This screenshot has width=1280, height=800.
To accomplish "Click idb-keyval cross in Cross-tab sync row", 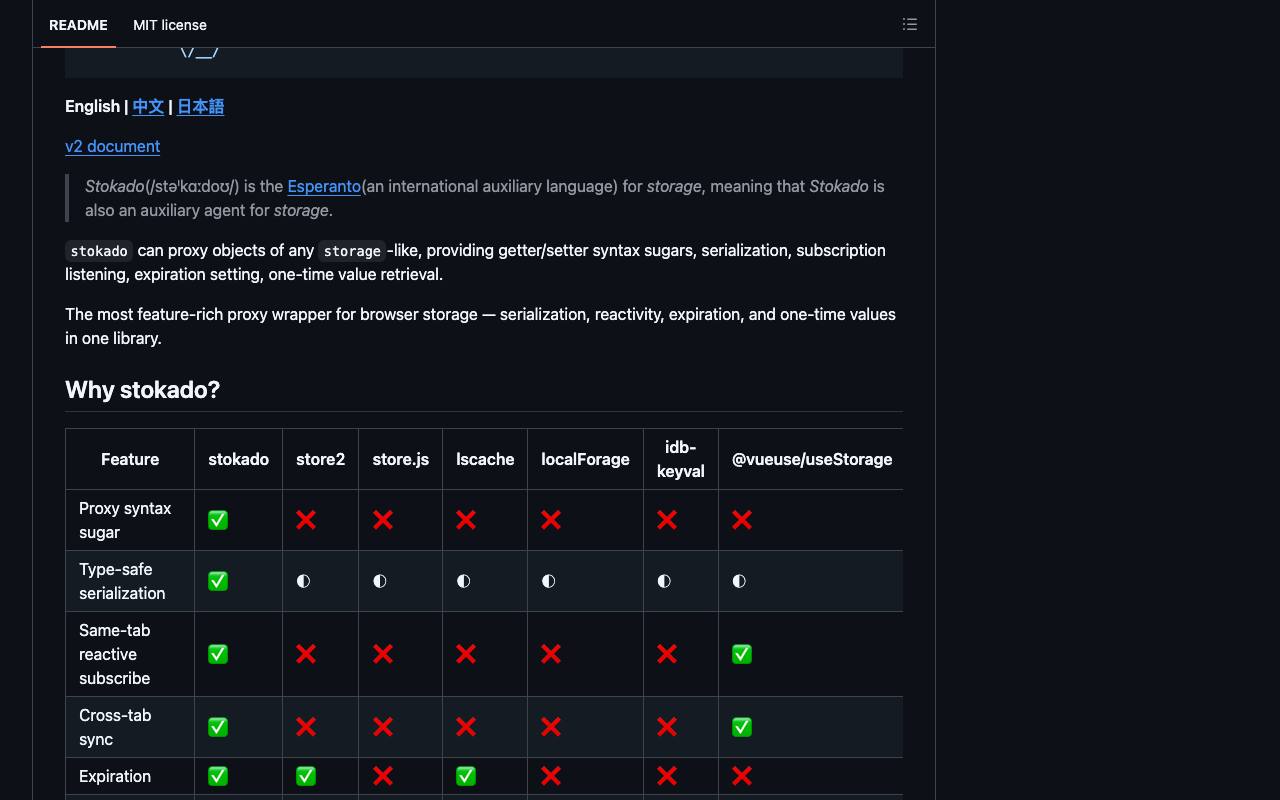I will pos(667,727).
